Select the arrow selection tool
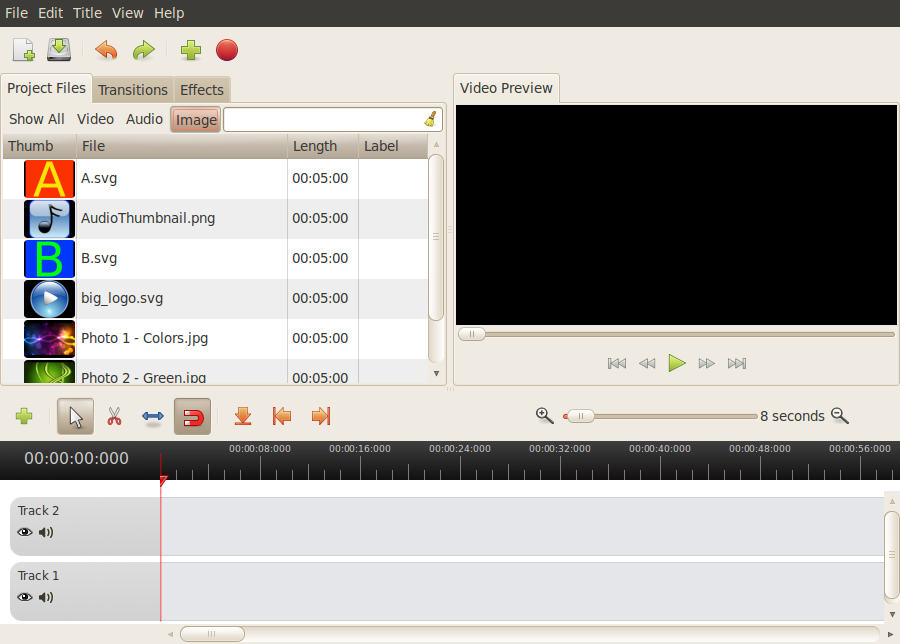 [75, 416]
